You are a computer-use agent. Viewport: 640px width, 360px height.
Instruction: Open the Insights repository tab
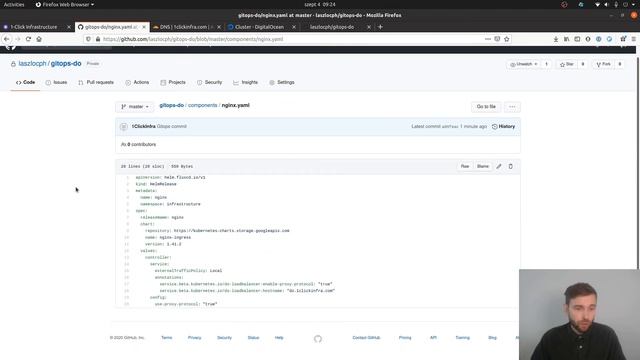245,82
